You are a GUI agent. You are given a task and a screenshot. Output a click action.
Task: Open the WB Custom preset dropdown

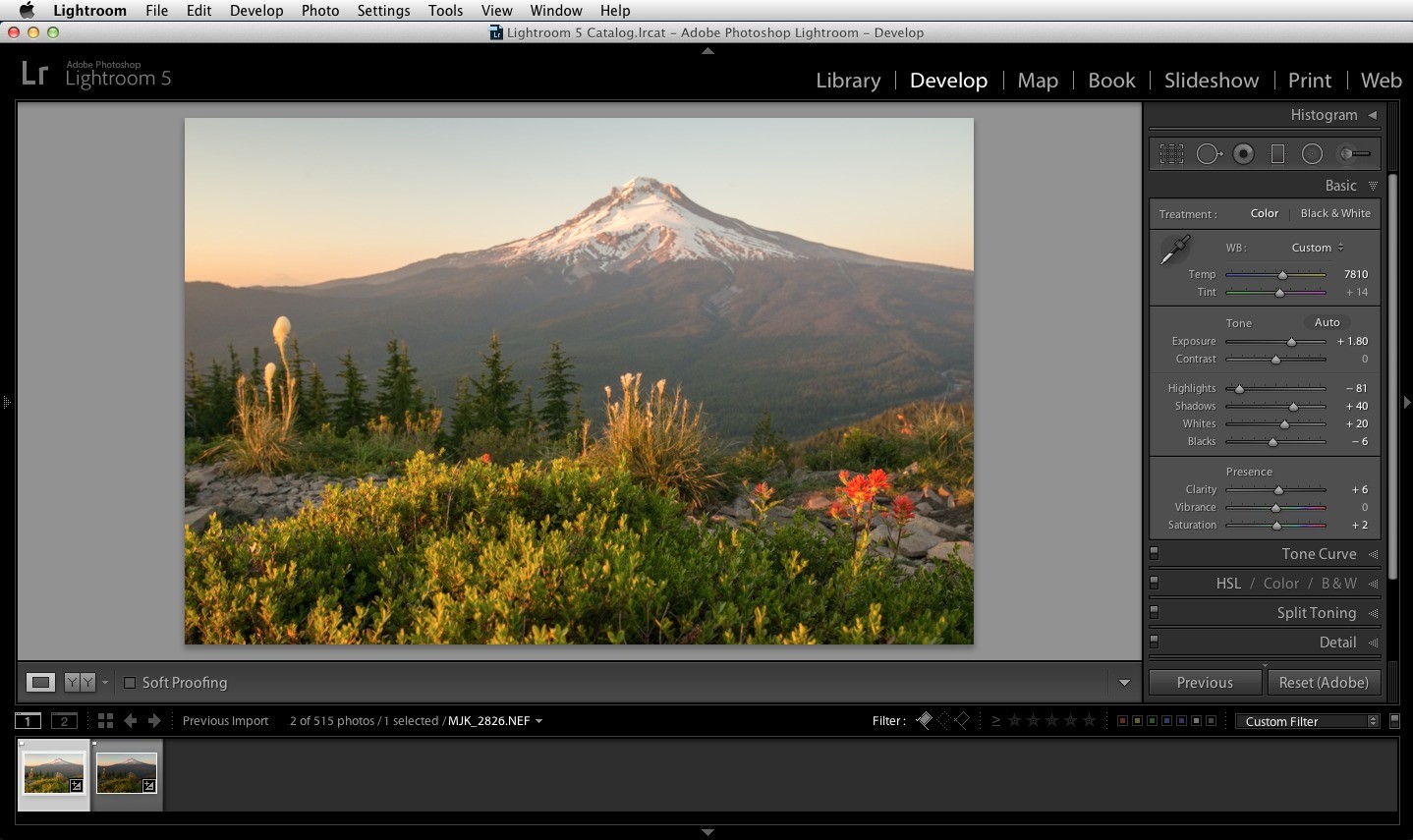click(1318, 248)
